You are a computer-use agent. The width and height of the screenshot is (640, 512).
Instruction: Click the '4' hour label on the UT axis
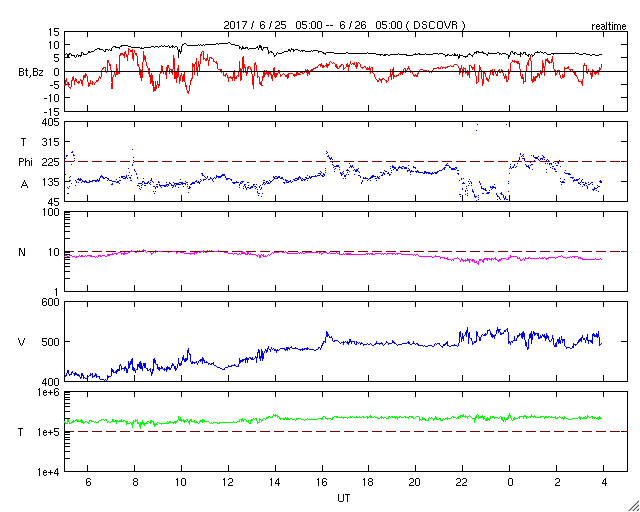[x=604, y=483]
